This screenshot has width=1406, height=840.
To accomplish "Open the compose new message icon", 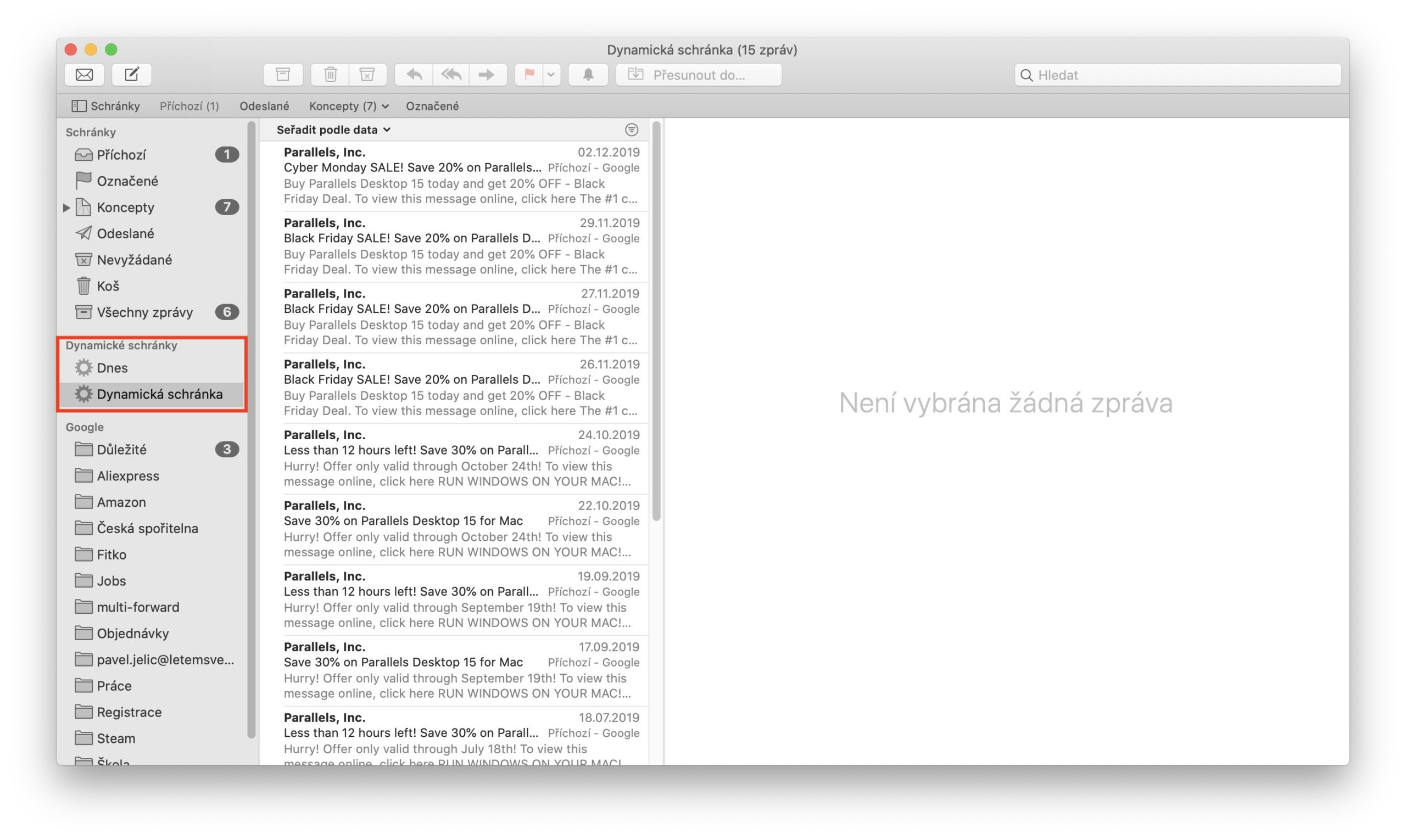I will [131, 74].
